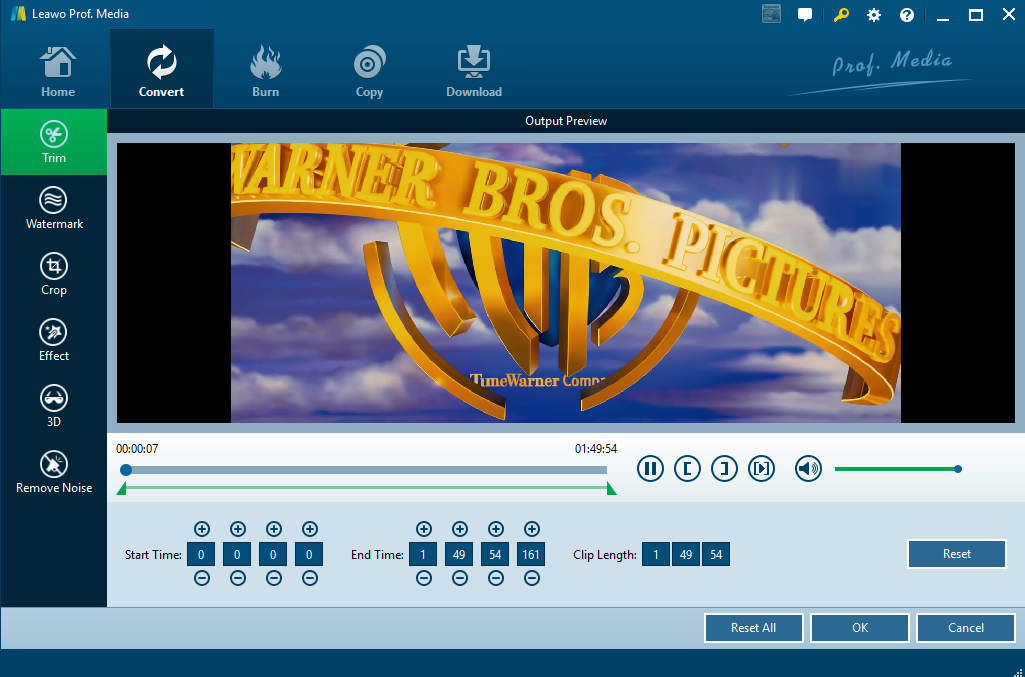Viewport: 1025px width, 677px height.
Task: Select the Crop tool in sidebar
Action: 54,273
